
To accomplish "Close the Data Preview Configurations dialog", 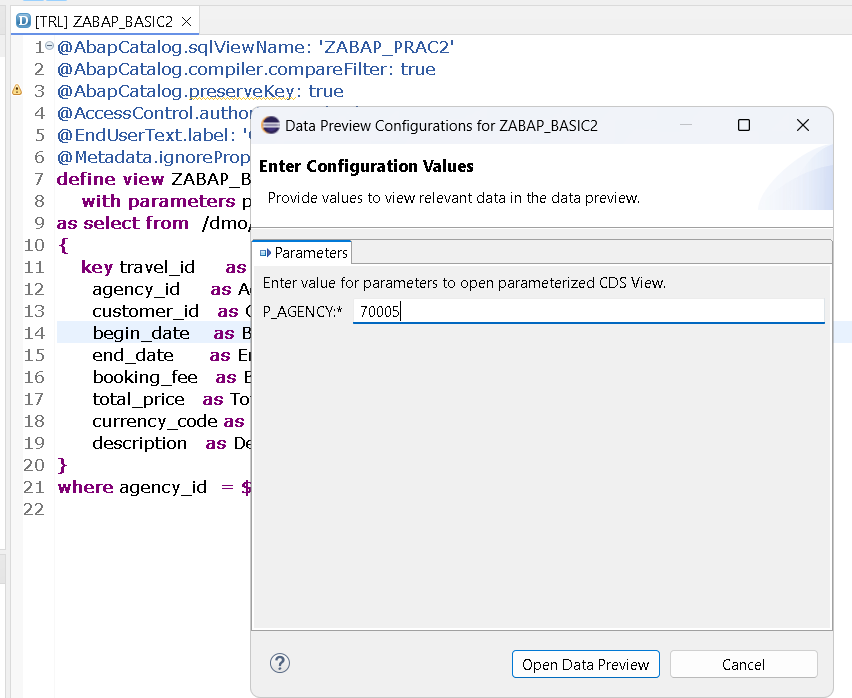I will tap(802, 125).
